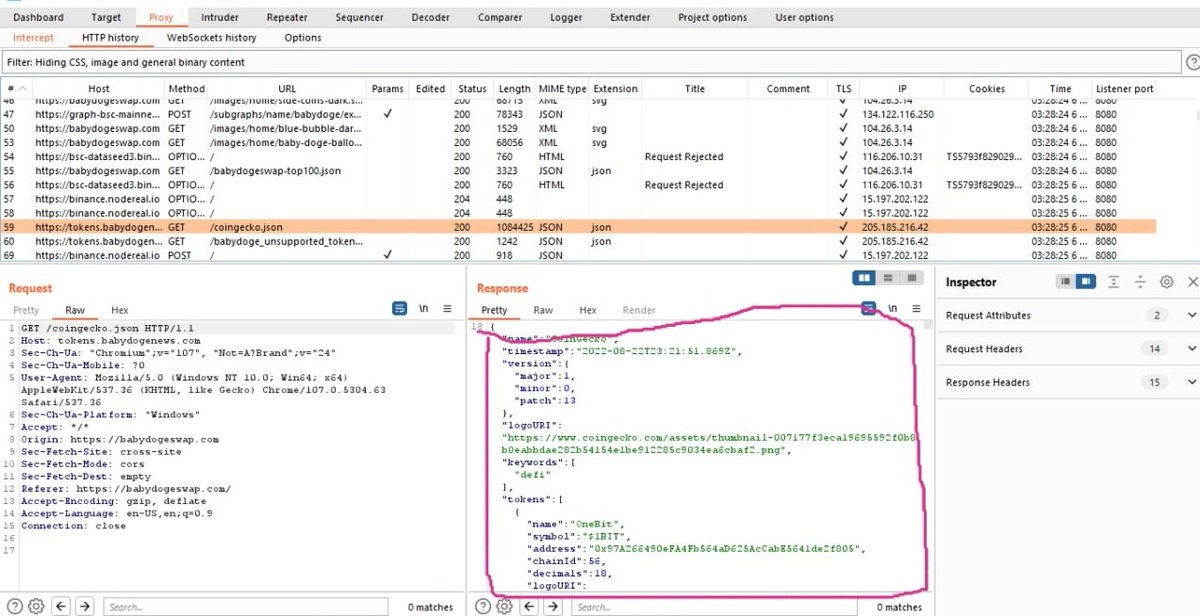1200x616 pixels.
Task: Go to previous match in Response search
Action: tap(530, 606)
